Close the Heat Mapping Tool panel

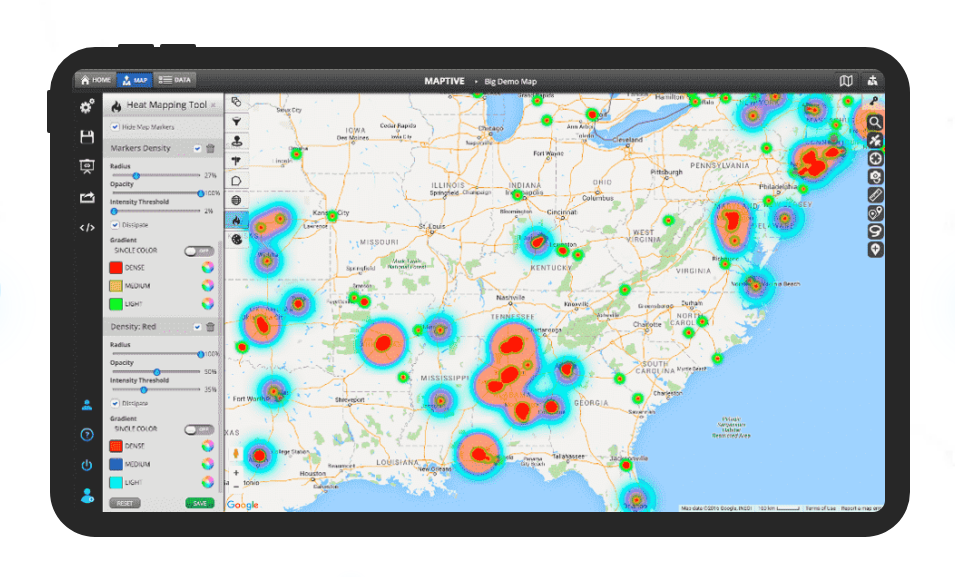[213, 105]
